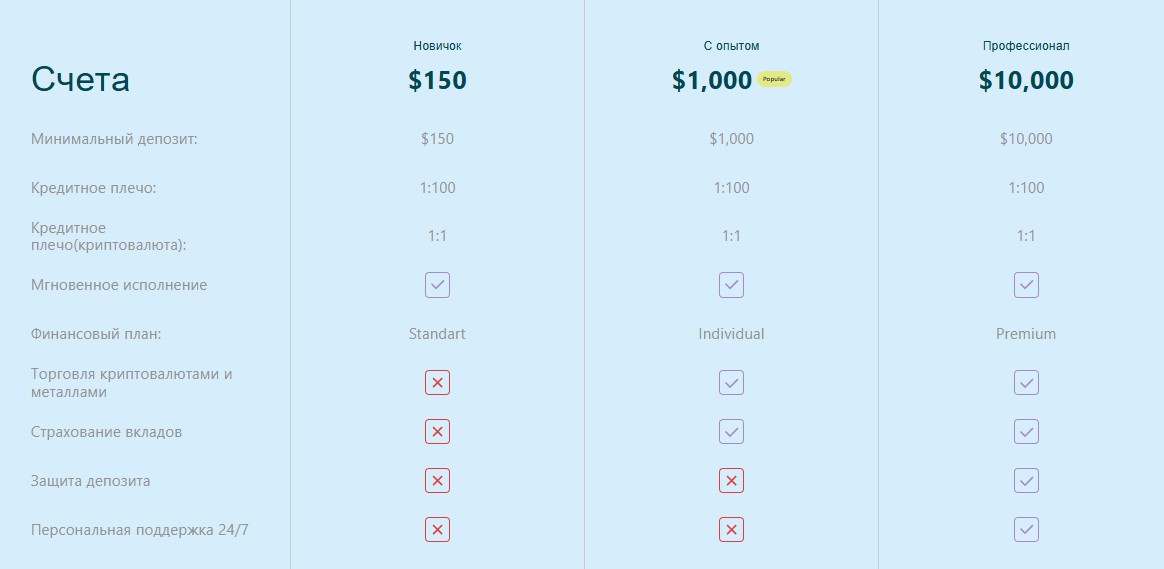Click the Мгновенное исполнение checkmark under Профессионал

tap(1026, 285)
